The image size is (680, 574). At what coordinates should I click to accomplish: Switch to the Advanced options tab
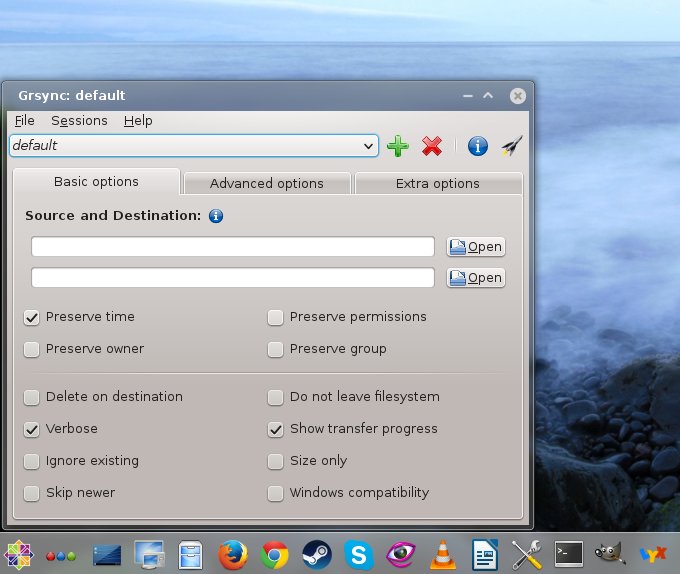click(266, 183)
